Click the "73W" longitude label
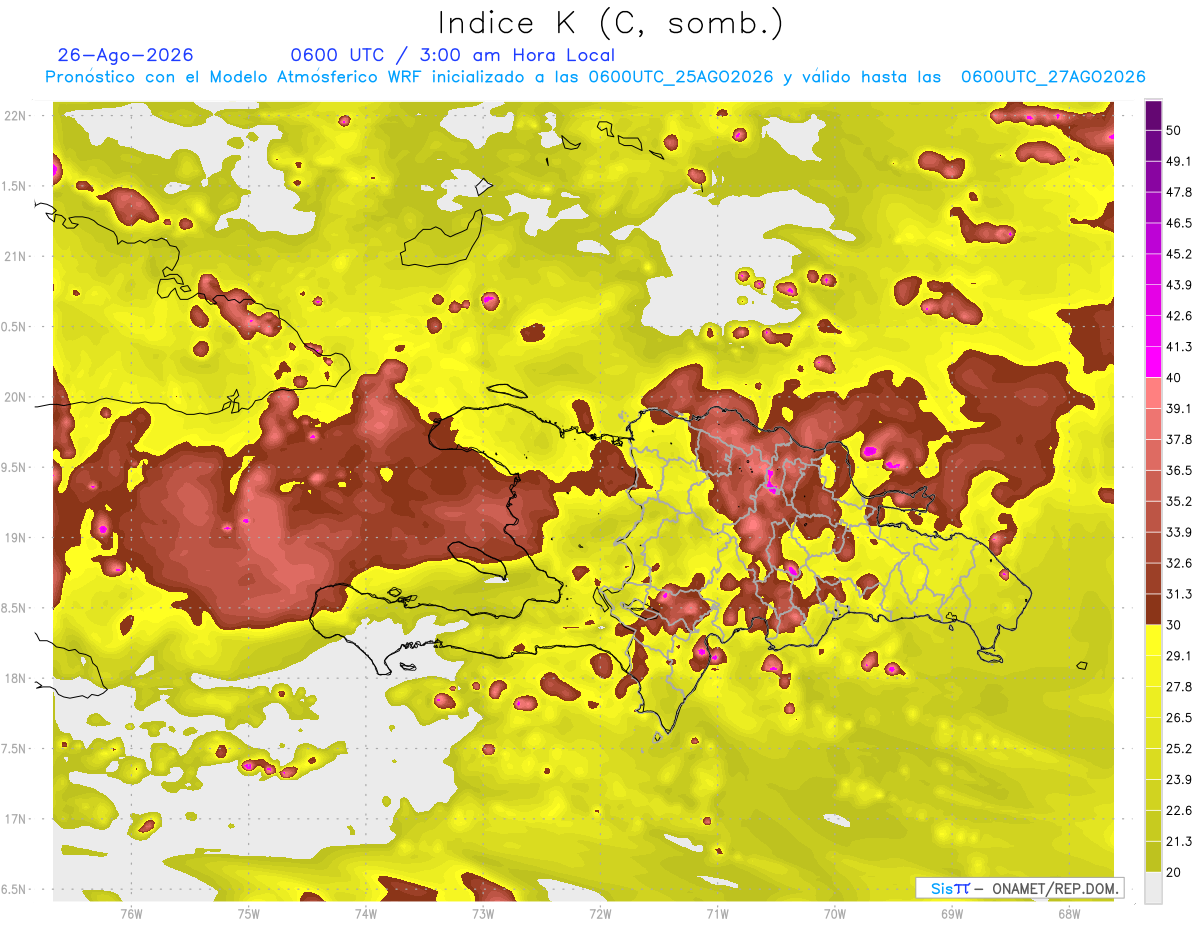The image size is (1200, 927). pos(483,913)
